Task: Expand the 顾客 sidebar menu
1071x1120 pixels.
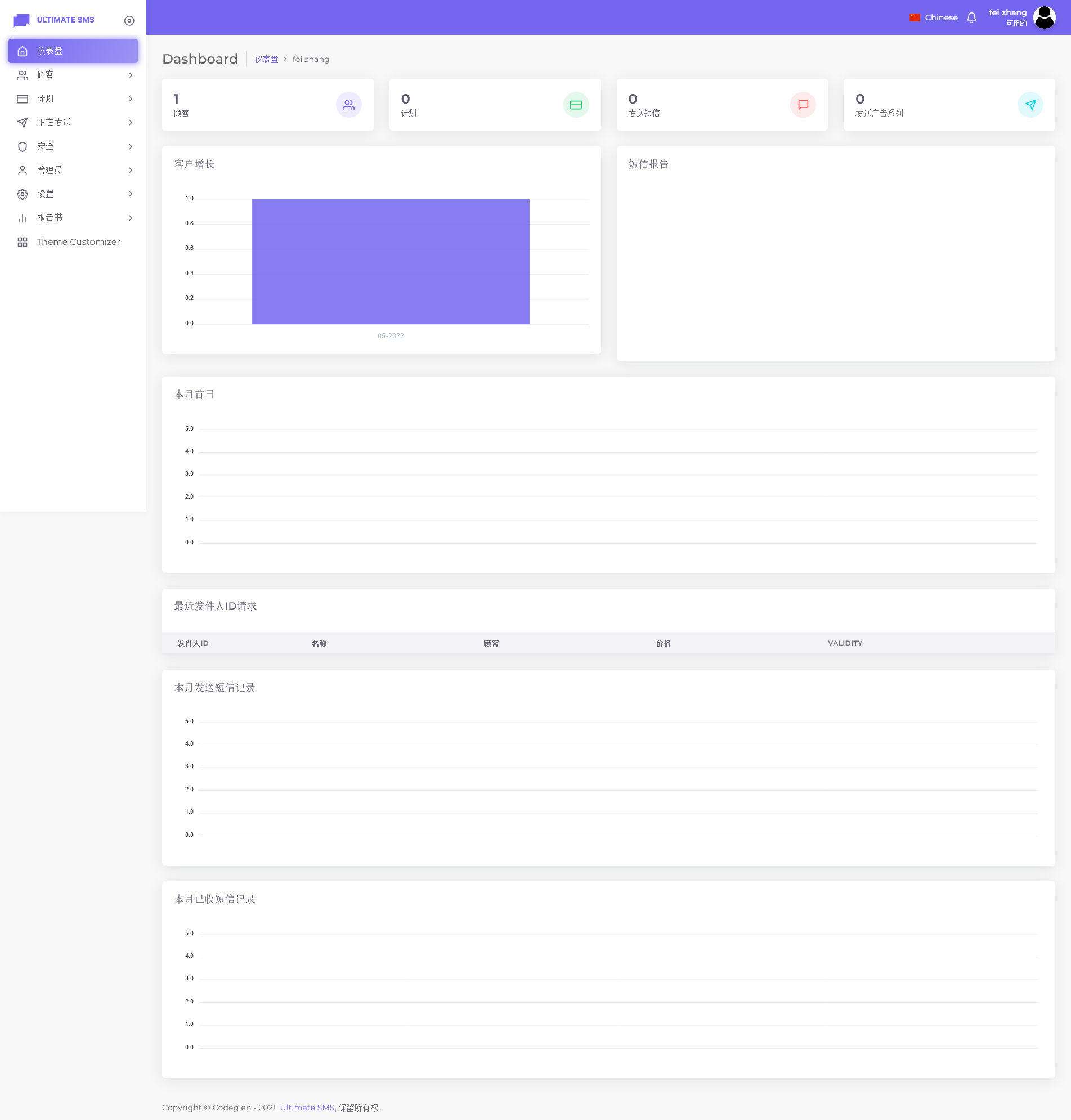Action: coord(73,75)
